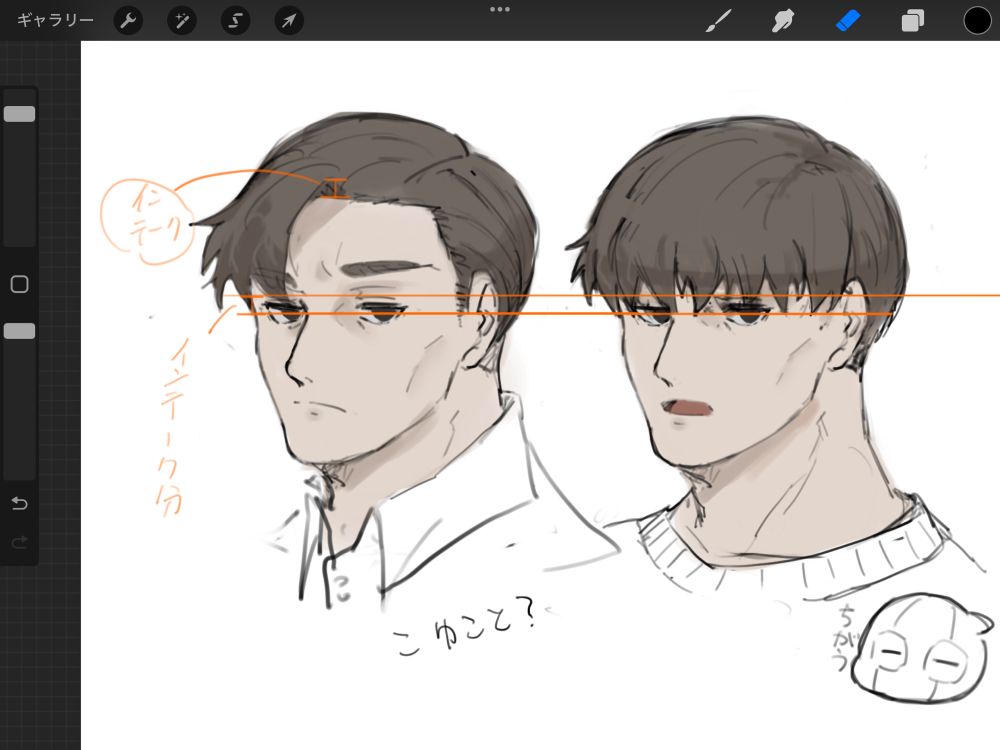This screenshot has width=1000, height=750.
Task: Open the Adjustments magic wand menu
Action: coord(182,21)
